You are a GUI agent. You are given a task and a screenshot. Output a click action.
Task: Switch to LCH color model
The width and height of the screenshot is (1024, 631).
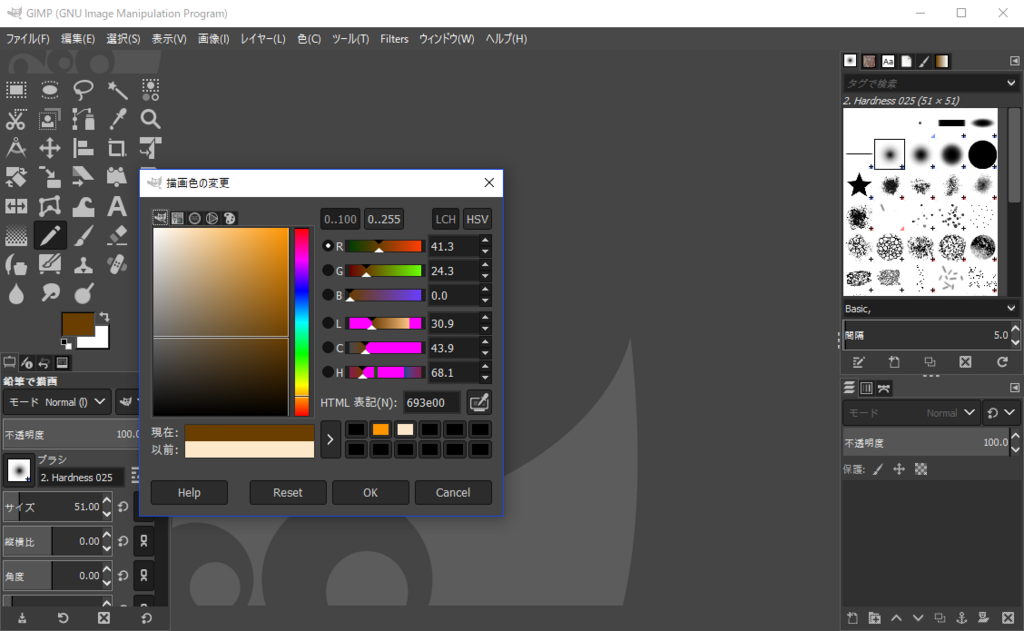coord(445,219)
